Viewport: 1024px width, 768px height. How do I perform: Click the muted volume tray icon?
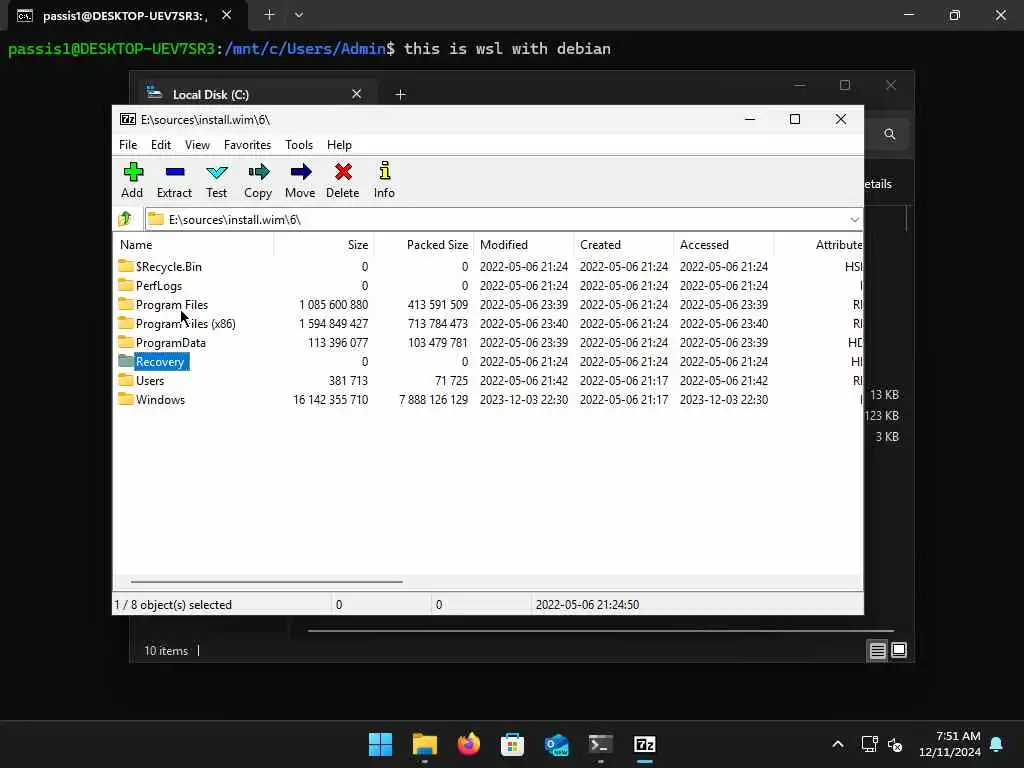(895, 744)
